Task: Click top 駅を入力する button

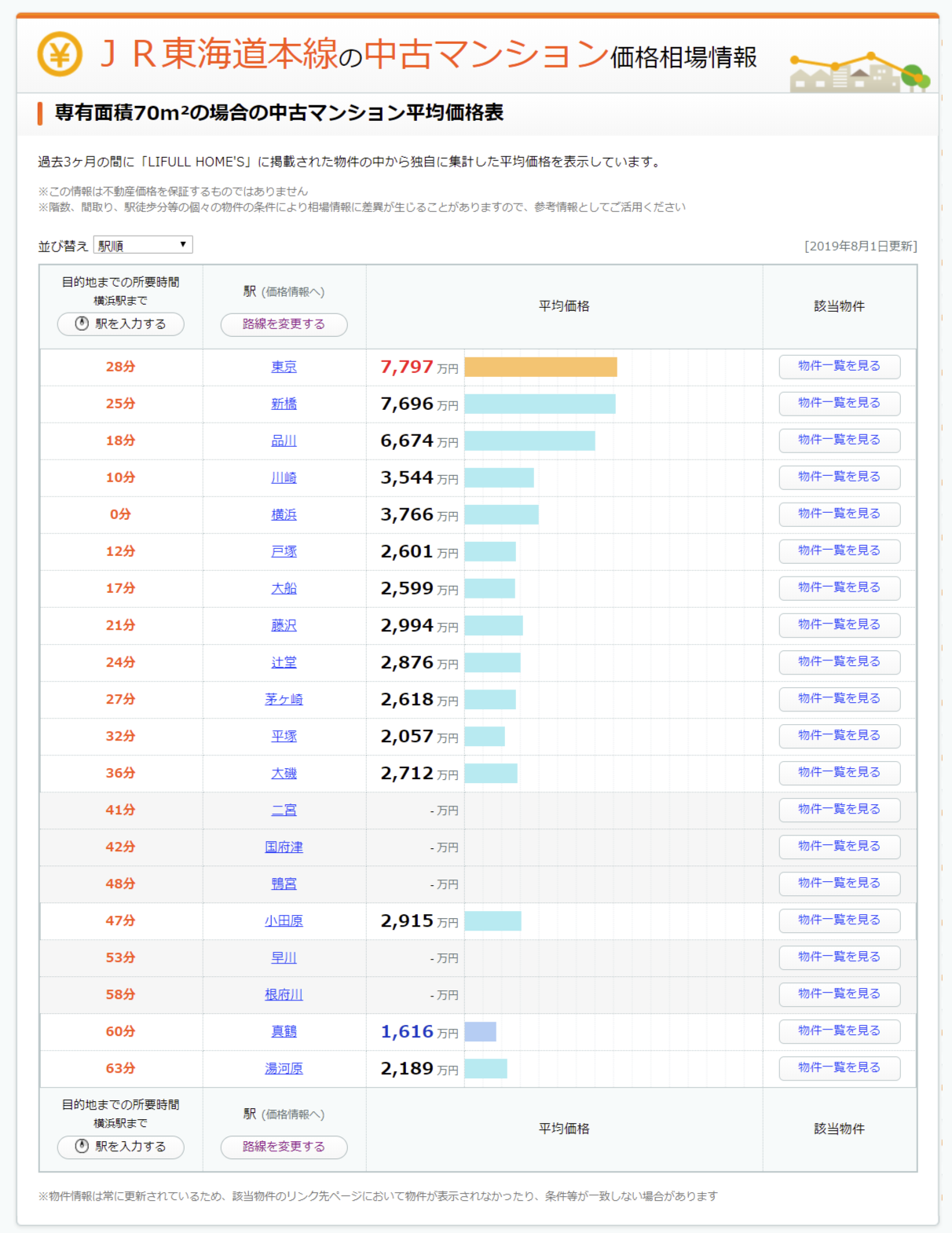Action: tap(121, 324)
